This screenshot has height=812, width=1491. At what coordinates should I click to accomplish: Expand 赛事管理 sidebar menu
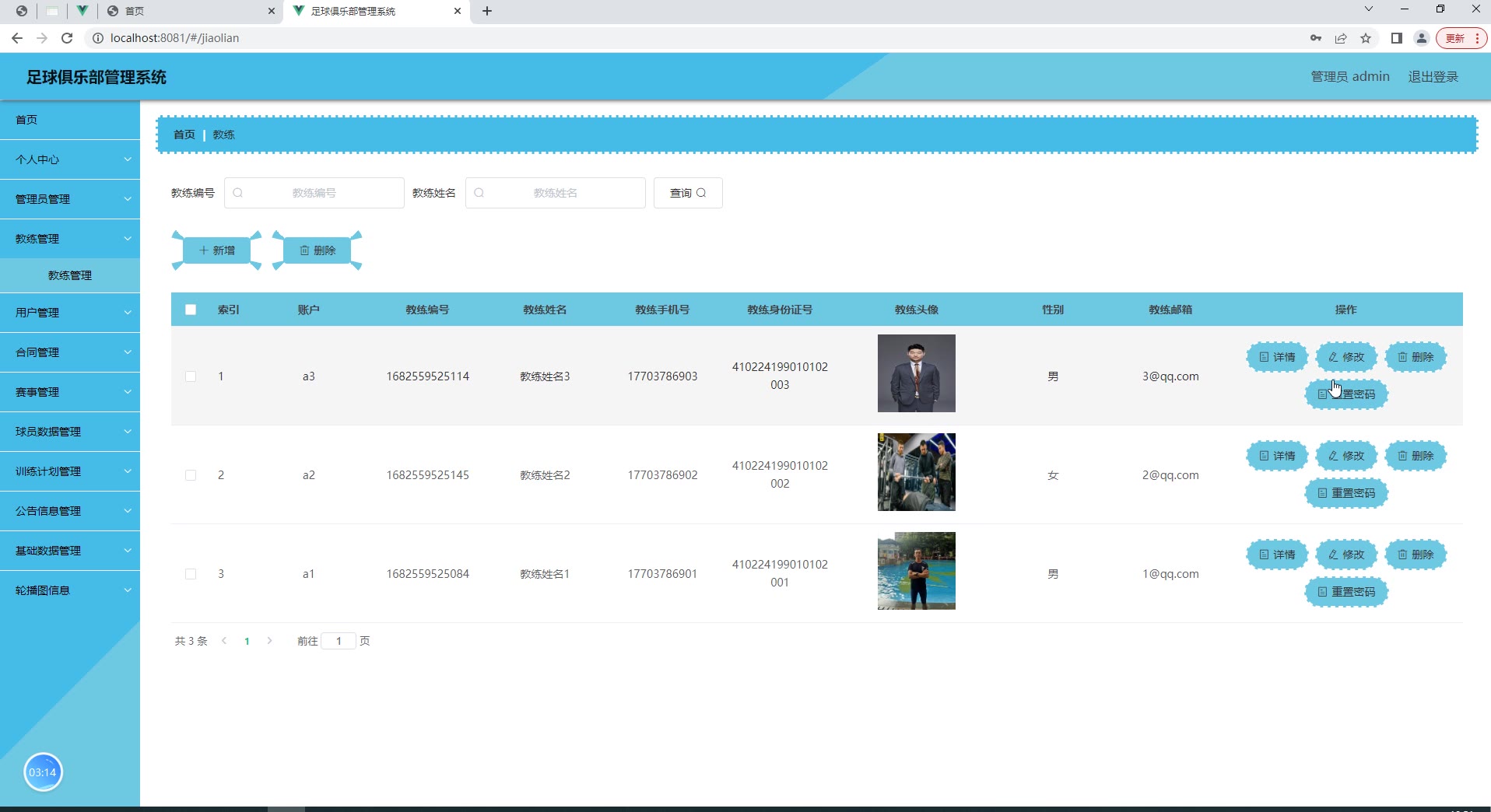point(70,392)
